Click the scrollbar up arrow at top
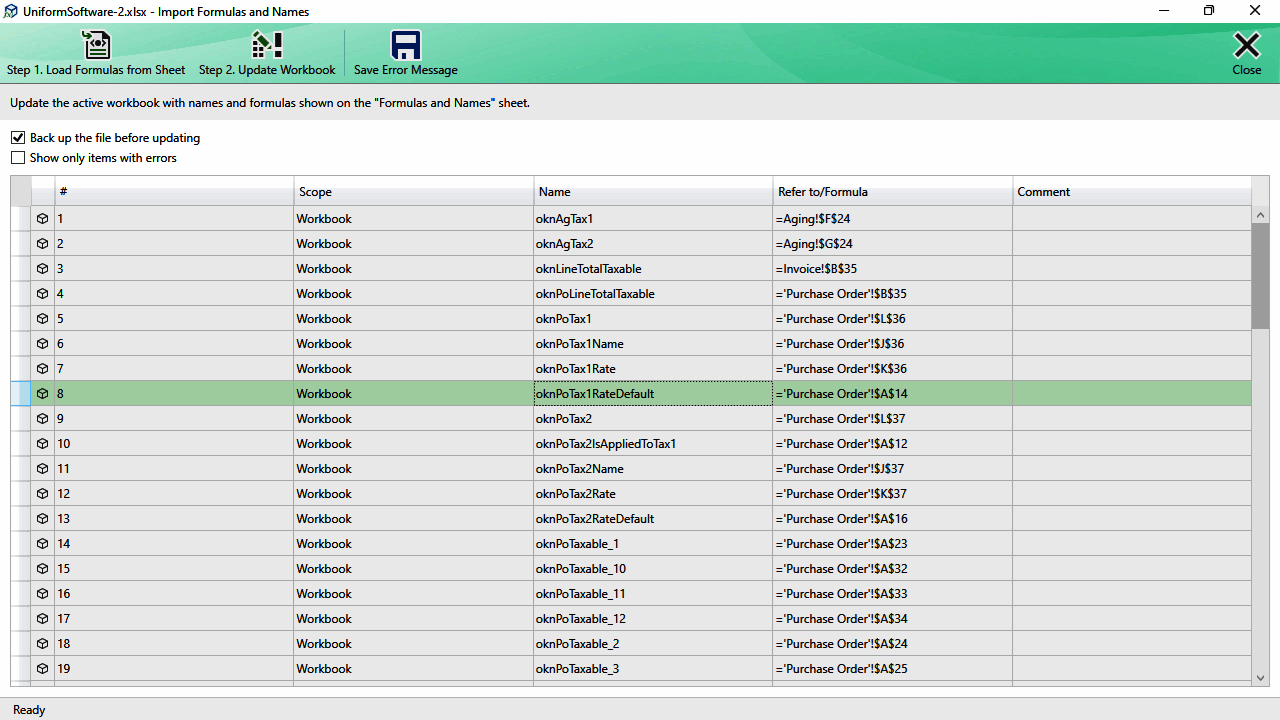 (x=1260, y=215)
